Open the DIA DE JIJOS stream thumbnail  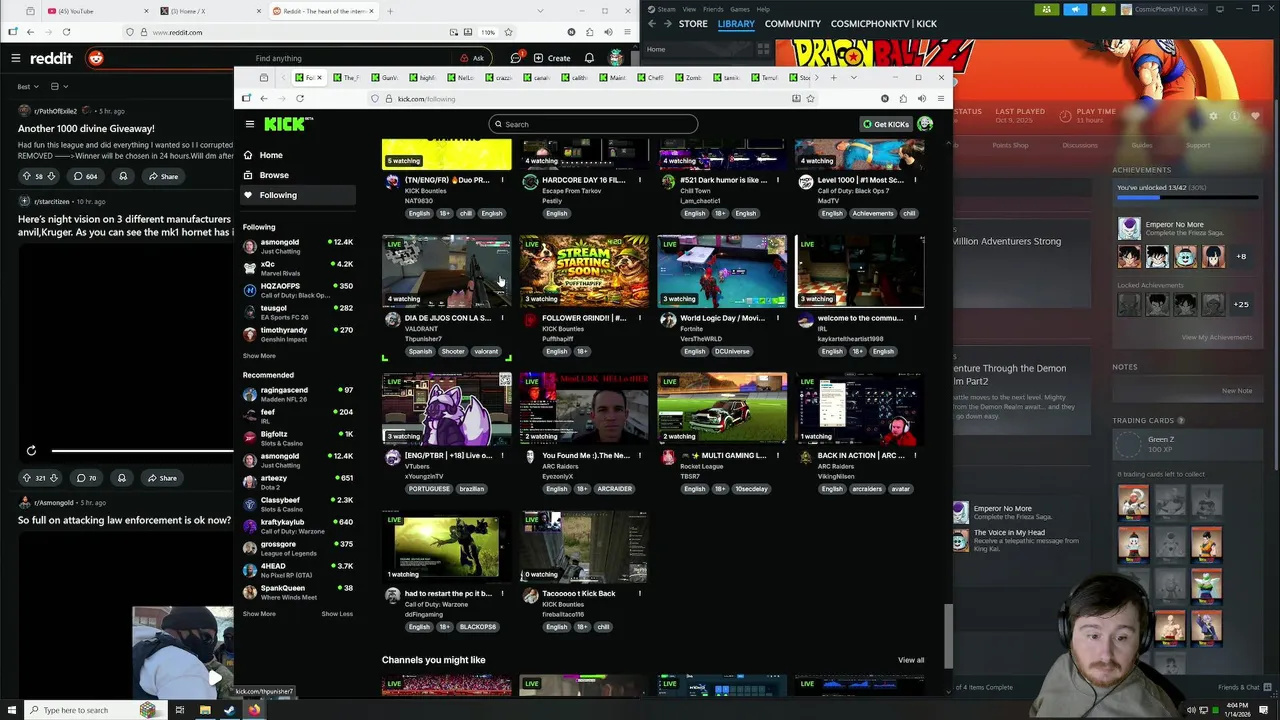click(447, 271)
